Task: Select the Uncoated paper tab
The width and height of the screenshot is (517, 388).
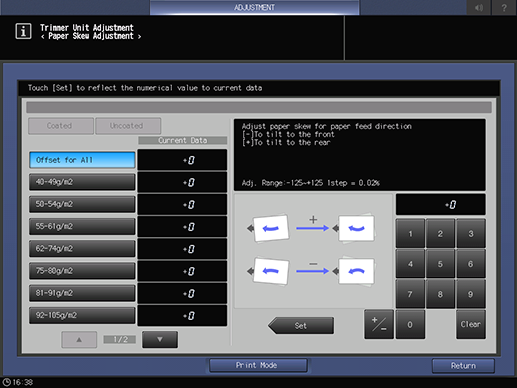Action: (128, 126)
